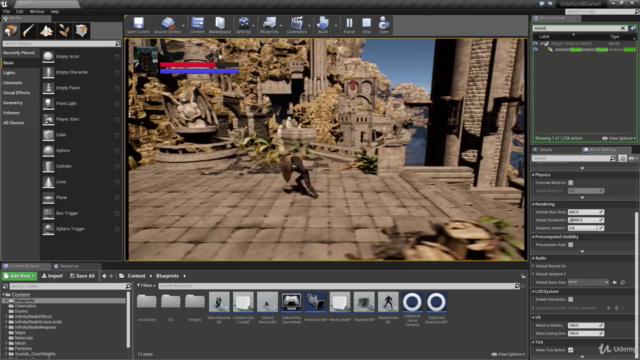Select the Foliage mode icon

[x=64, y=31]
